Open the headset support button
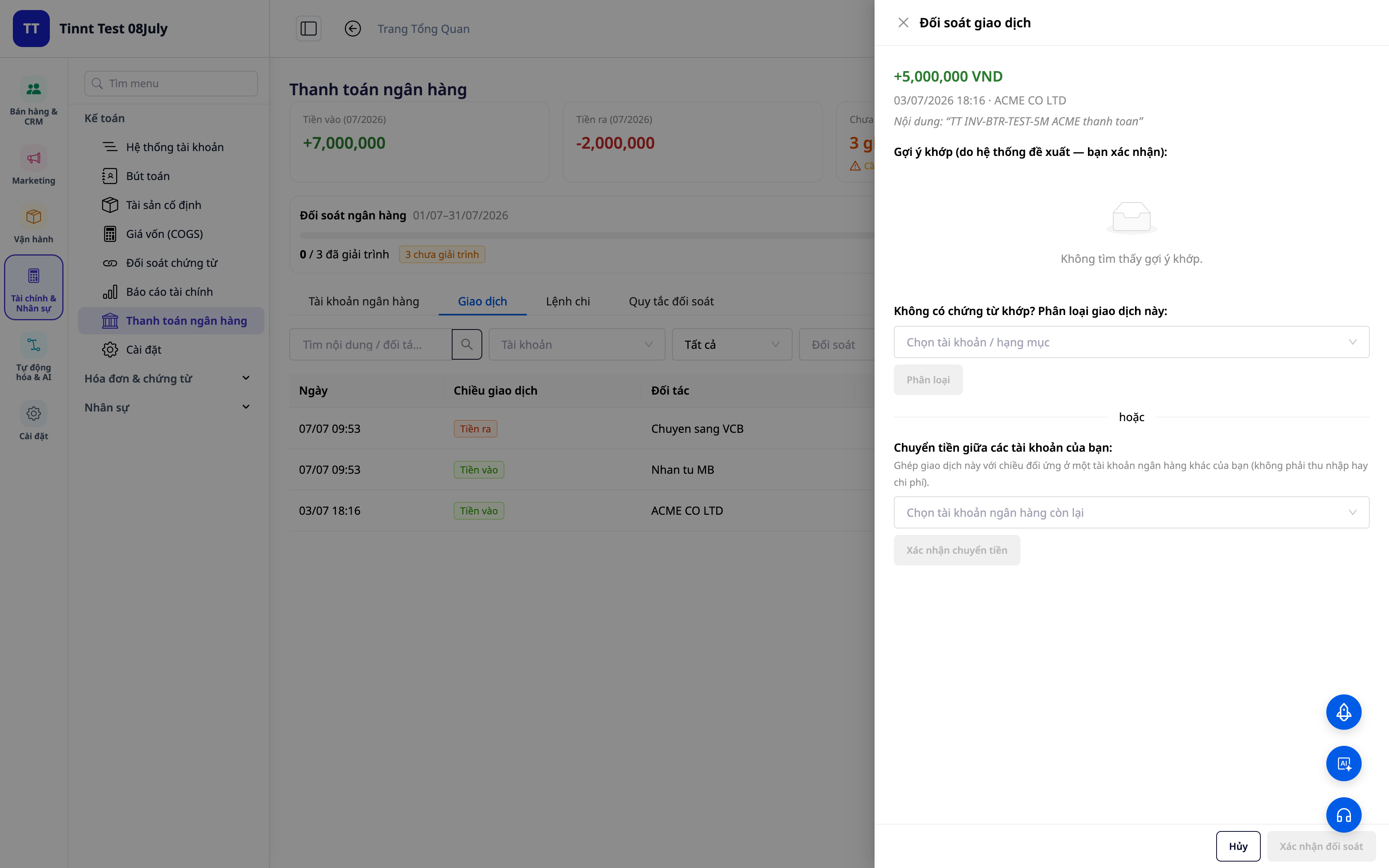Image resolution: width=1389 pixels, height=868 pixels. point(1343,815)
